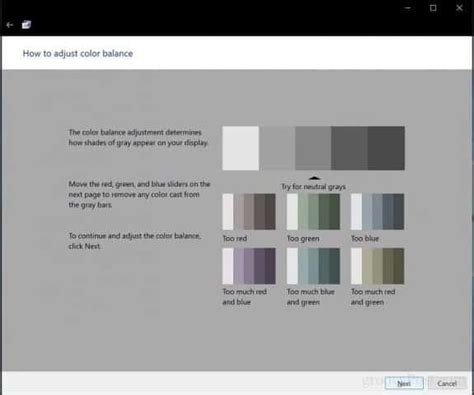This screenshot has height=395, width=474.
Task: Click the Next button
Action: click(x=404, y=383)
